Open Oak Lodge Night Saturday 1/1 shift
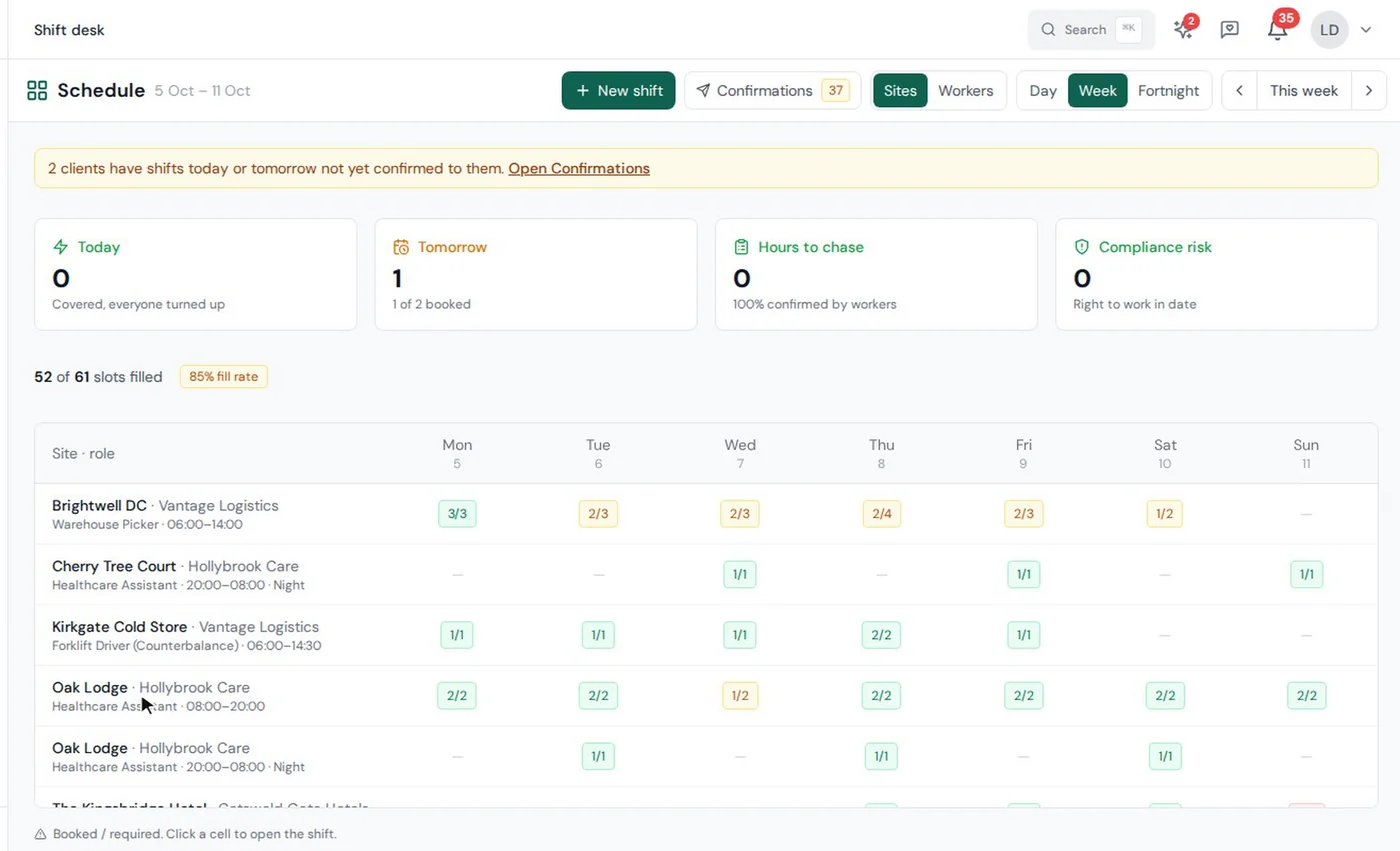 click(x=1165, y=757)
